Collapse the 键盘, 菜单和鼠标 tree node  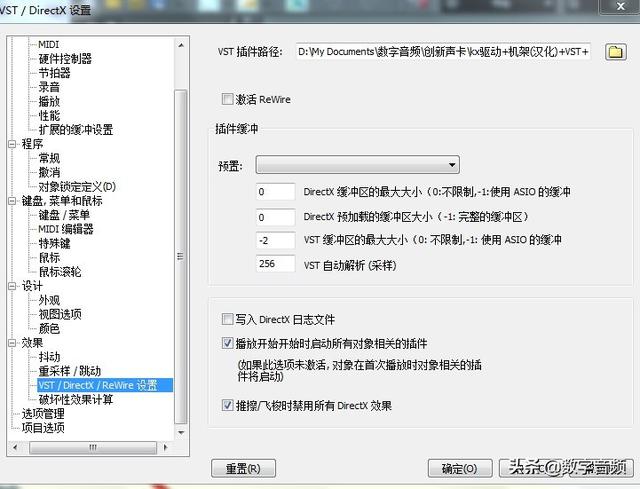click(x=12, y=201)
